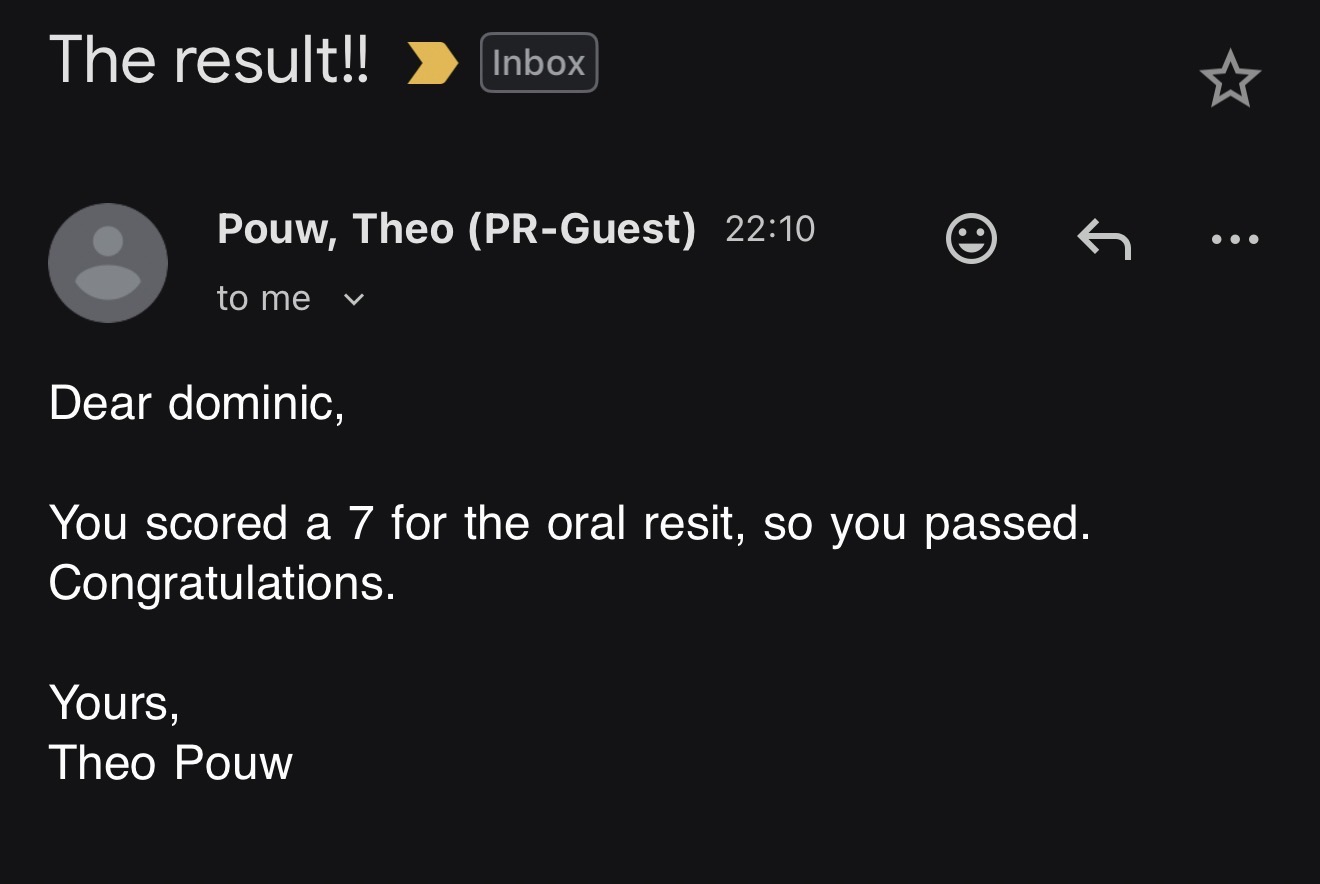Click the score number 7 in message
Screen dimensions: 1320x884
(361, 523)
